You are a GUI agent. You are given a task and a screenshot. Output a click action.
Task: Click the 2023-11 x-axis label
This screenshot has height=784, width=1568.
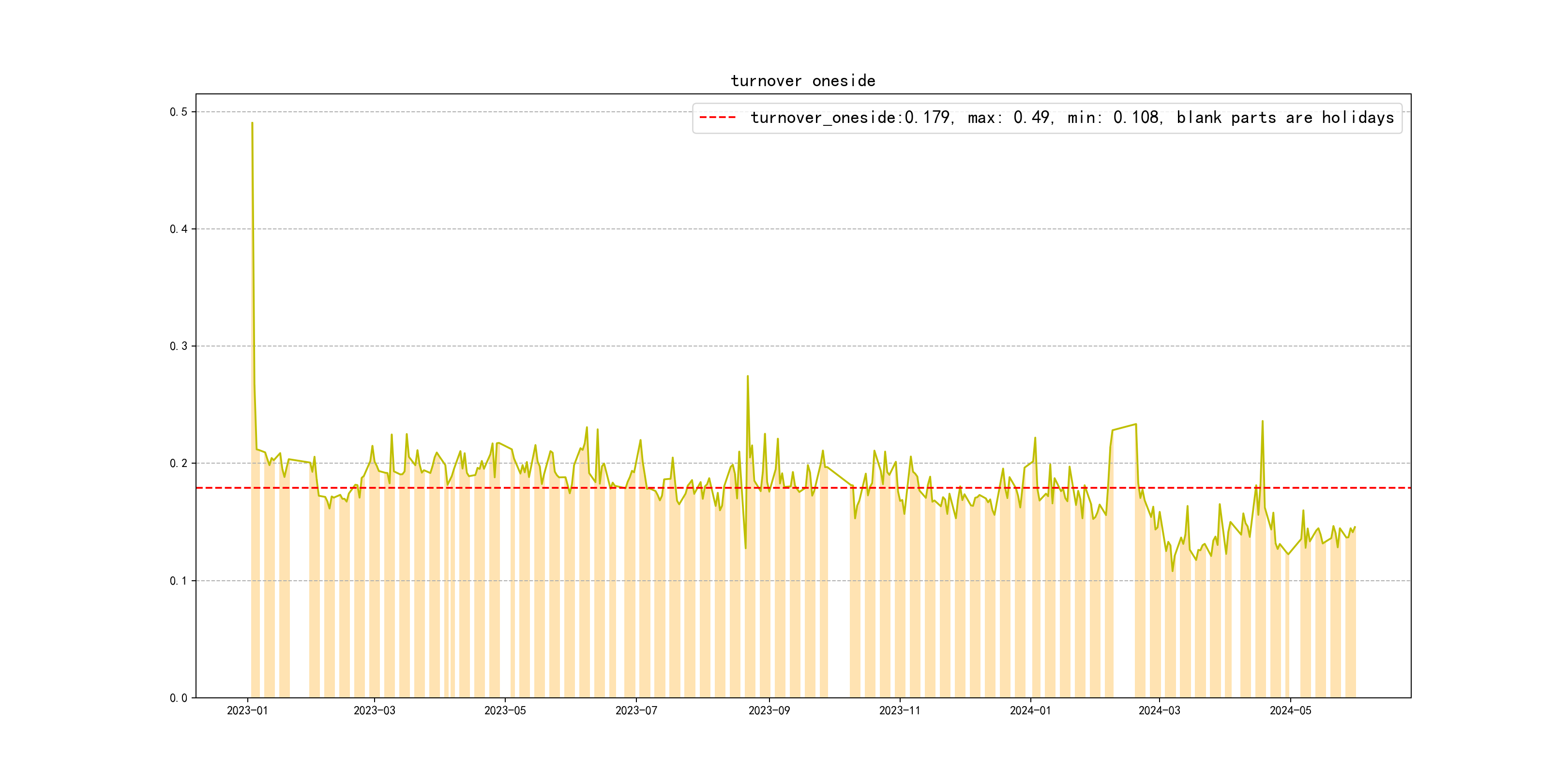[x=900, y=710]
